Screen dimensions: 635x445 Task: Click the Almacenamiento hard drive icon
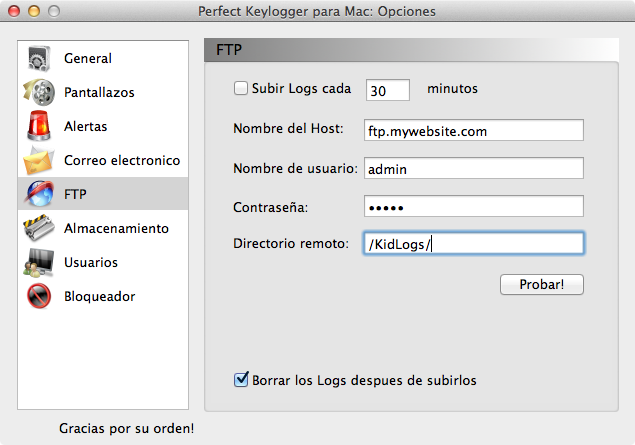point(39,228)
